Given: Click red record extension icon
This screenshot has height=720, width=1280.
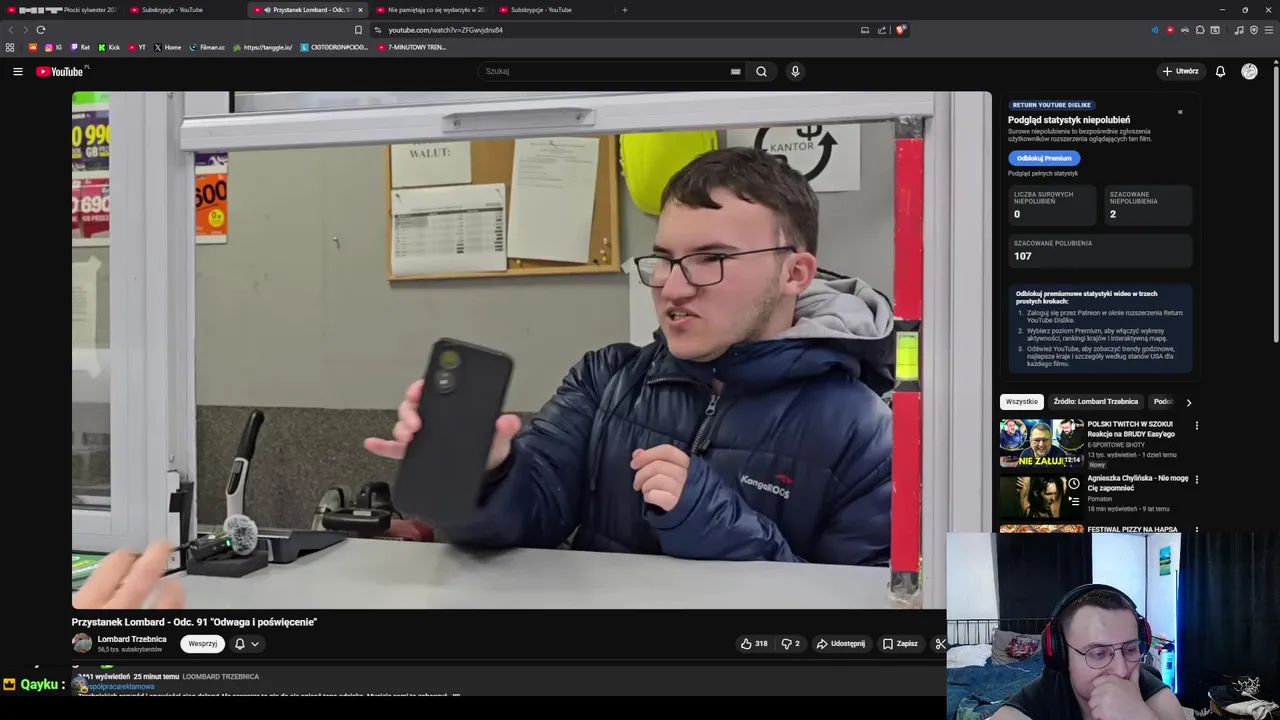Looking at the screenshot, I should click(1170, 30).
